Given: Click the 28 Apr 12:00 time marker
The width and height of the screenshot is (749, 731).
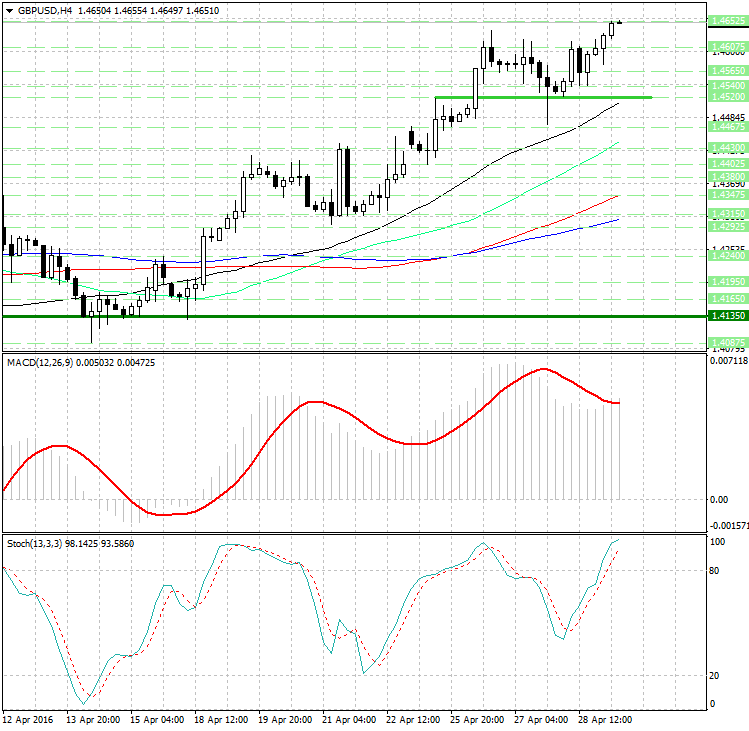Looking at the screenshot, I should (606, 720).
